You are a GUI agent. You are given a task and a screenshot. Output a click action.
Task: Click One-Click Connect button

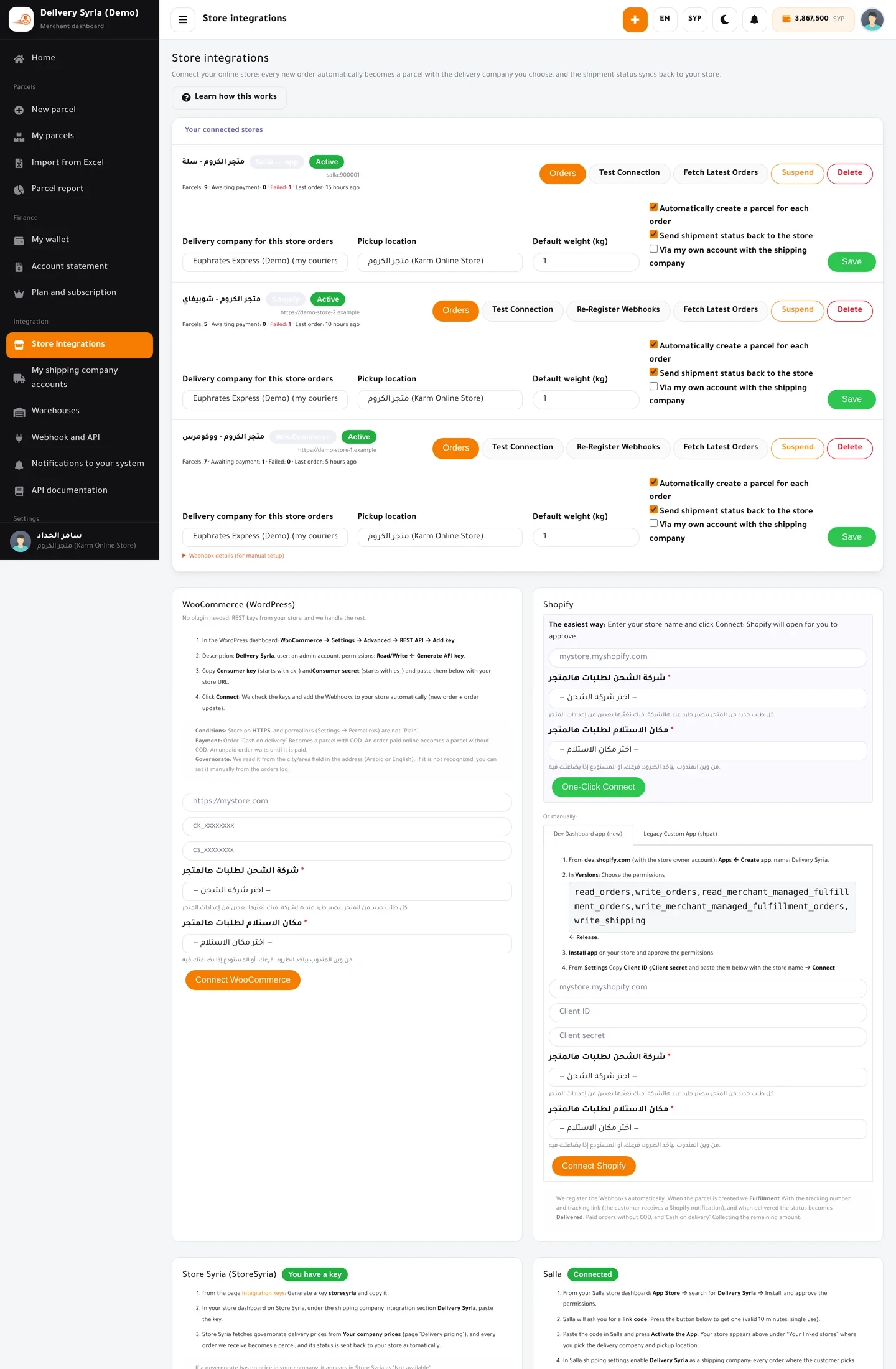tap(599, 787)
